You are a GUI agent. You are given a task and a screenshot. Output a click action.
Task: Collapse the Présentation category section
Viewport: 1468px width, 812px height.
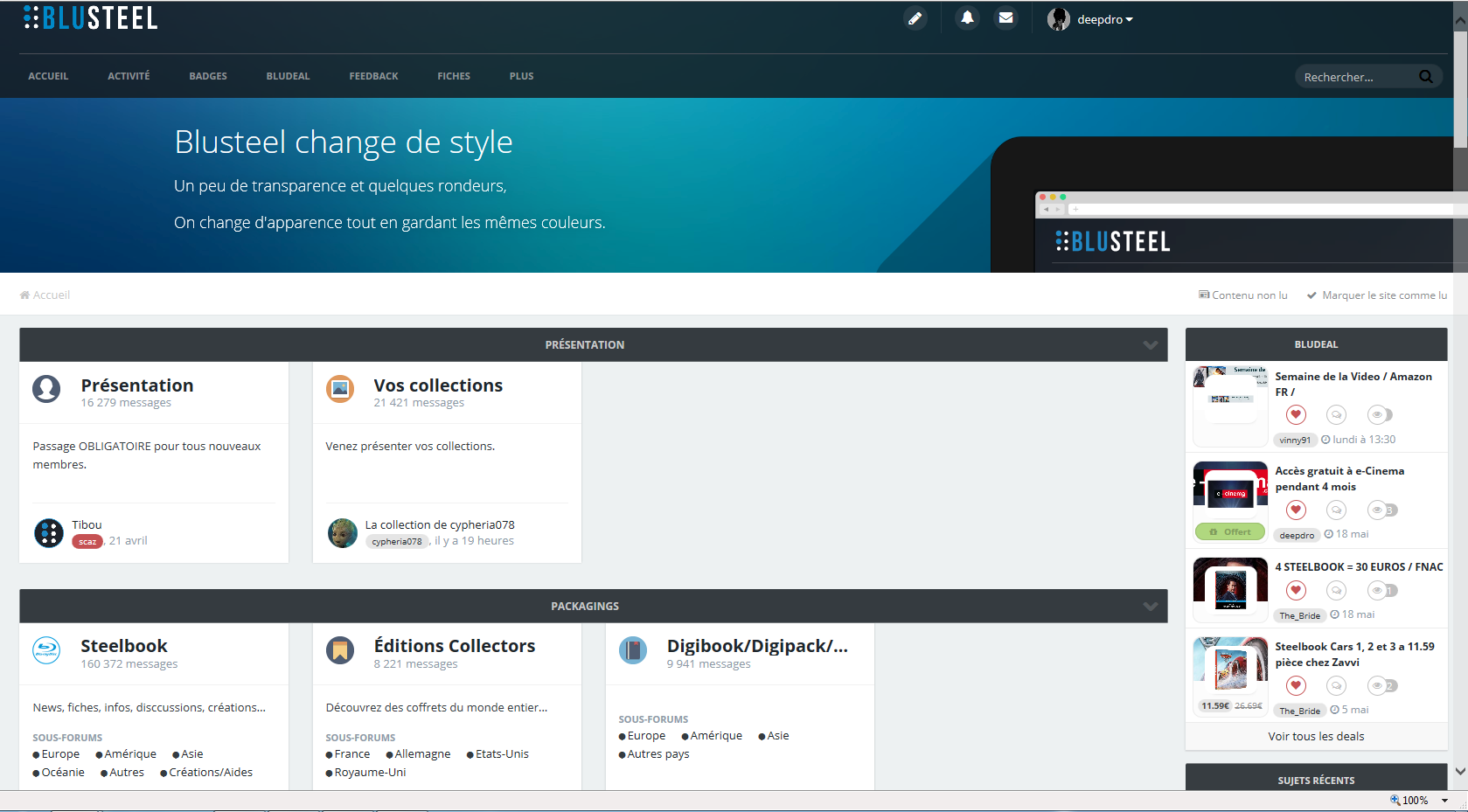pos(1150,345)
